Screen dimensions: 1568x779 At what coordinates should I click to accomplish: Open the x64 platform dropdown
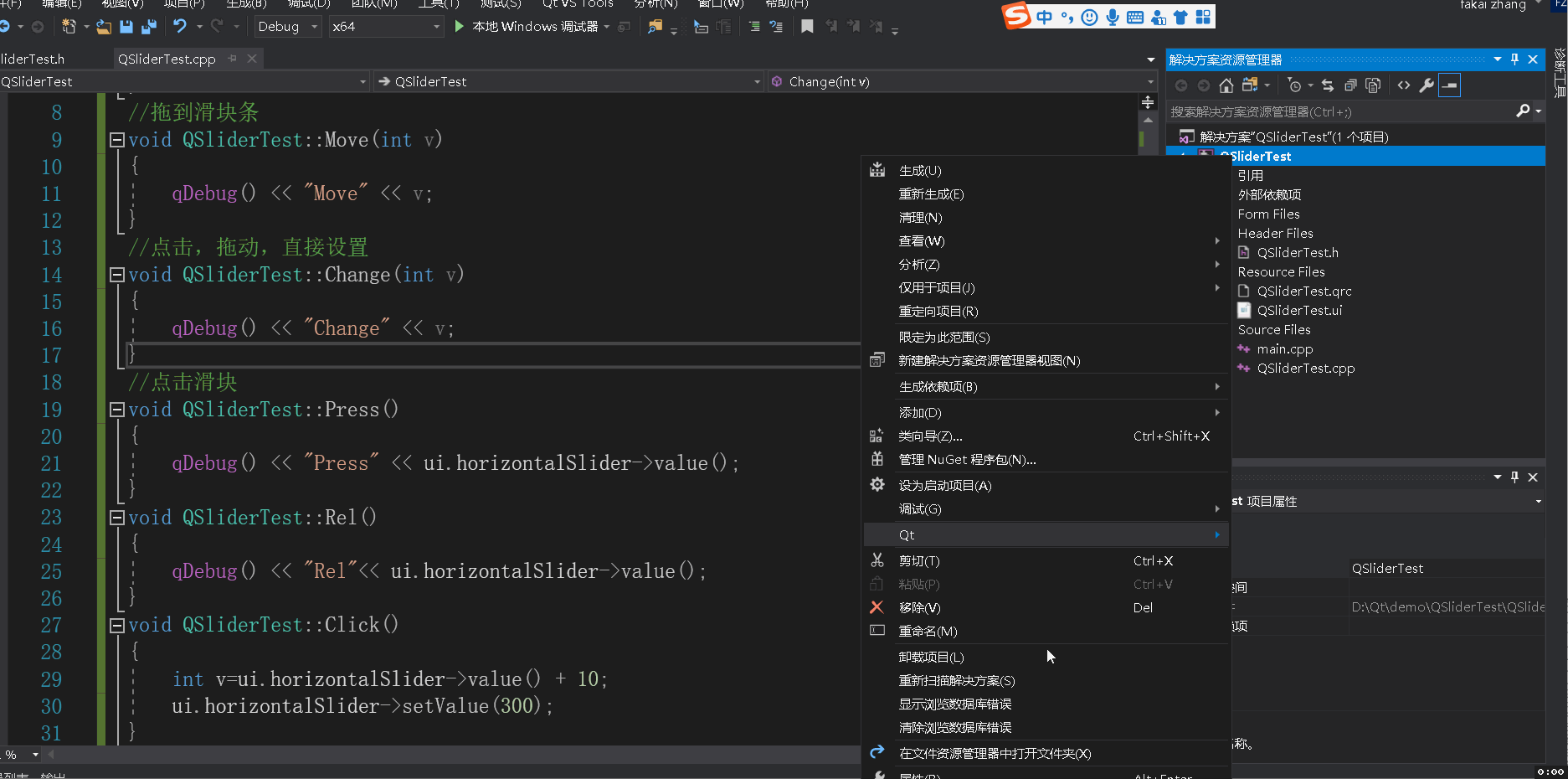point(385,27)
